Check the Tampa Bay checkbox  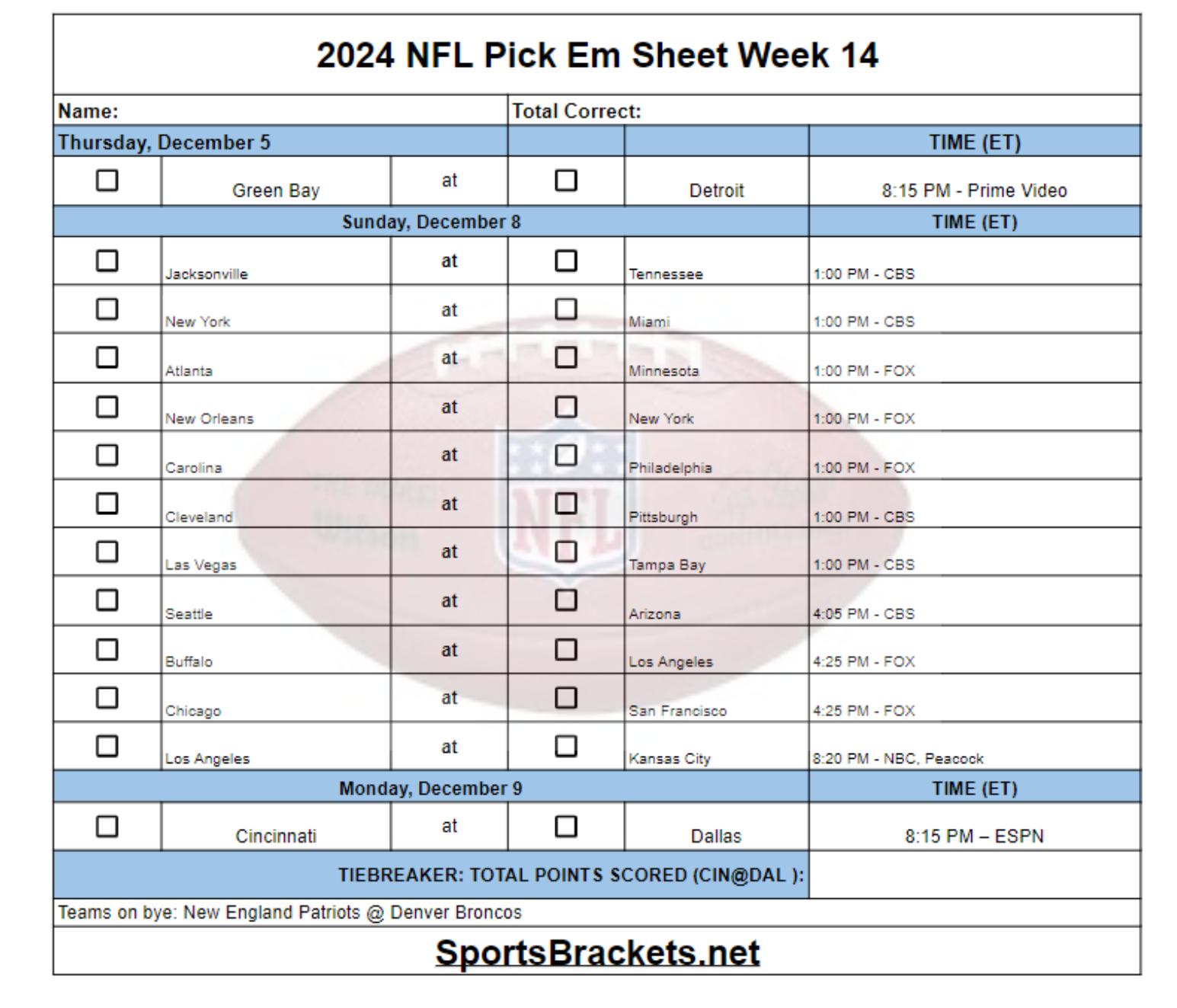566,552
